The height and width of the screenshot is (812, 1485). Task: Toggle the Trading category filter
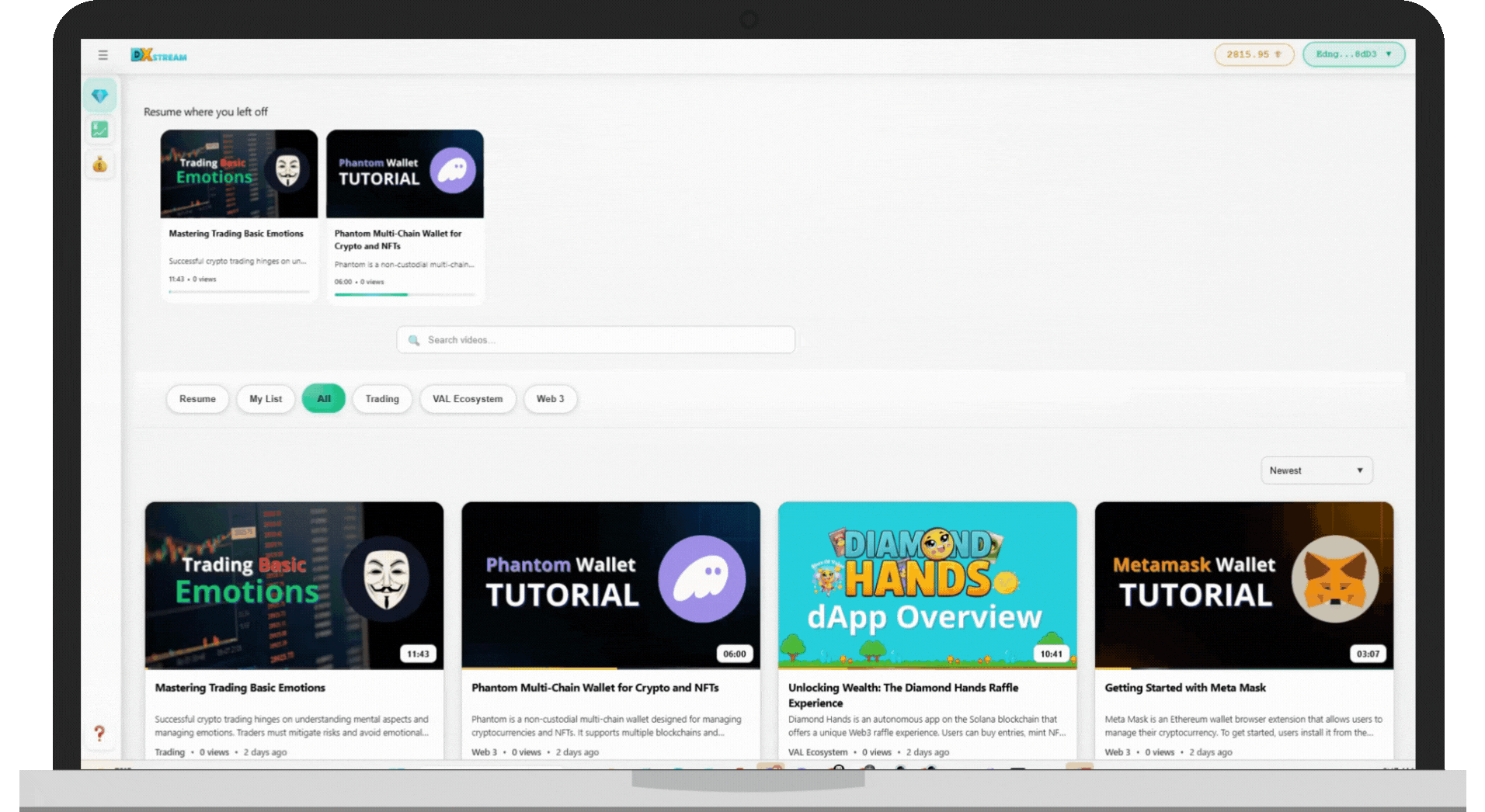(381, 398)
